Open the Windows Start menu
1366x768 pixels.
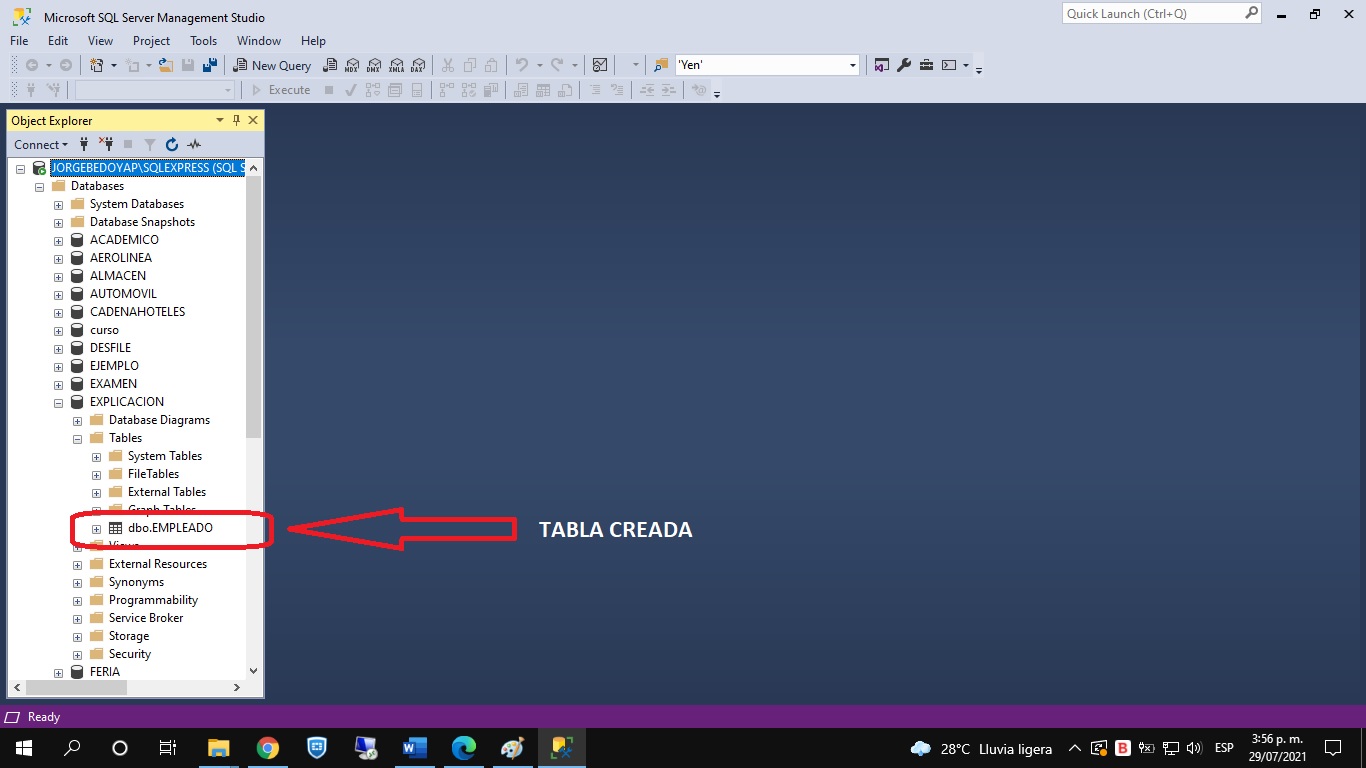tap(23, 748)
